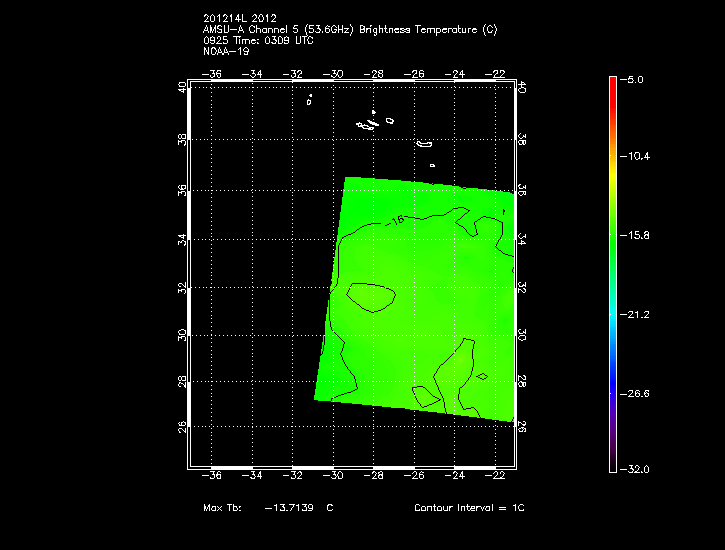
Task: Click the -10.4 color scale label
Action: [639, 157]
